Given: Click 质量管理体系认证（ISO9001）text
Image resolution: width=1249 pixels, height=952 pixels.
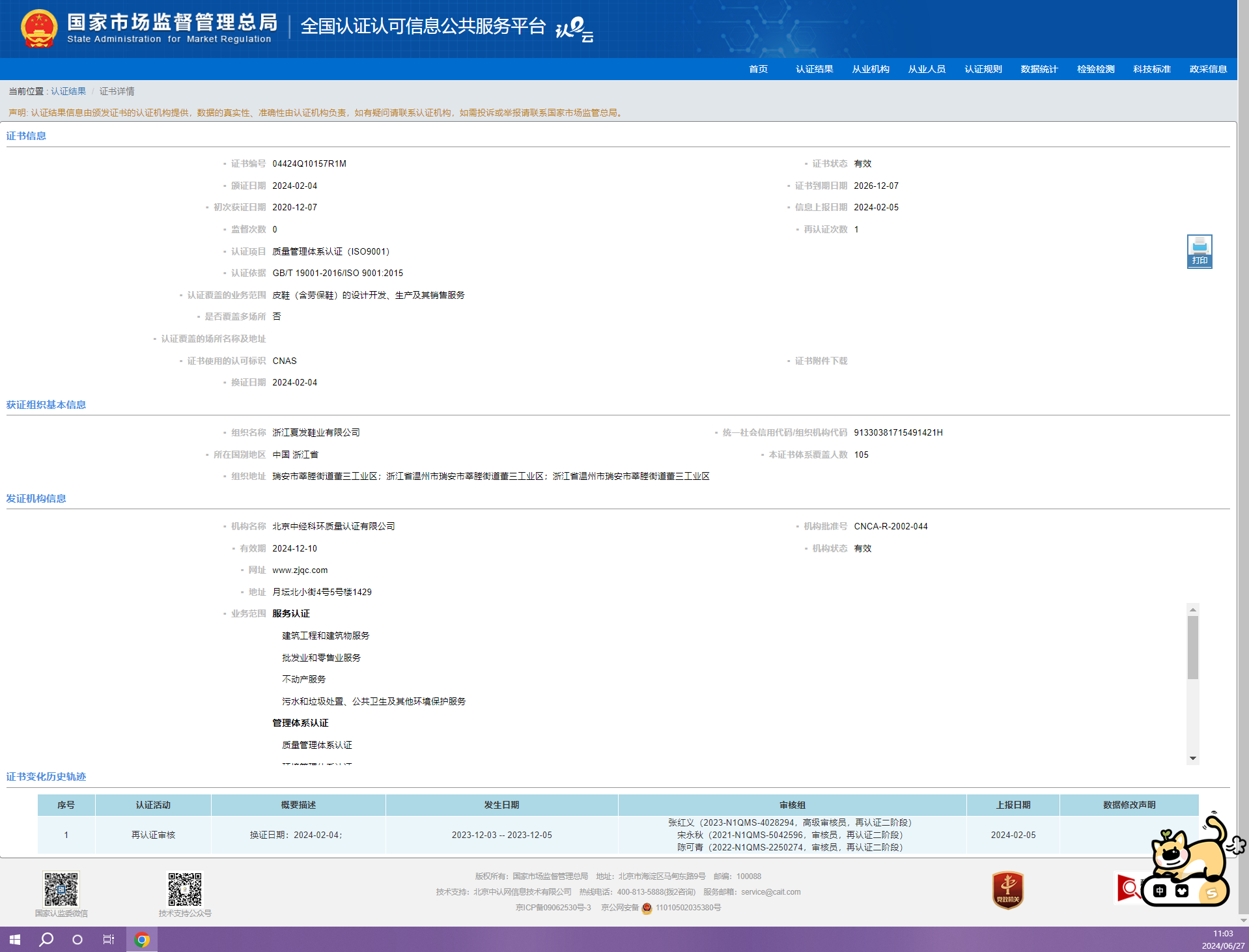Looking at the screenshot, I should click(x=331, y=251).
